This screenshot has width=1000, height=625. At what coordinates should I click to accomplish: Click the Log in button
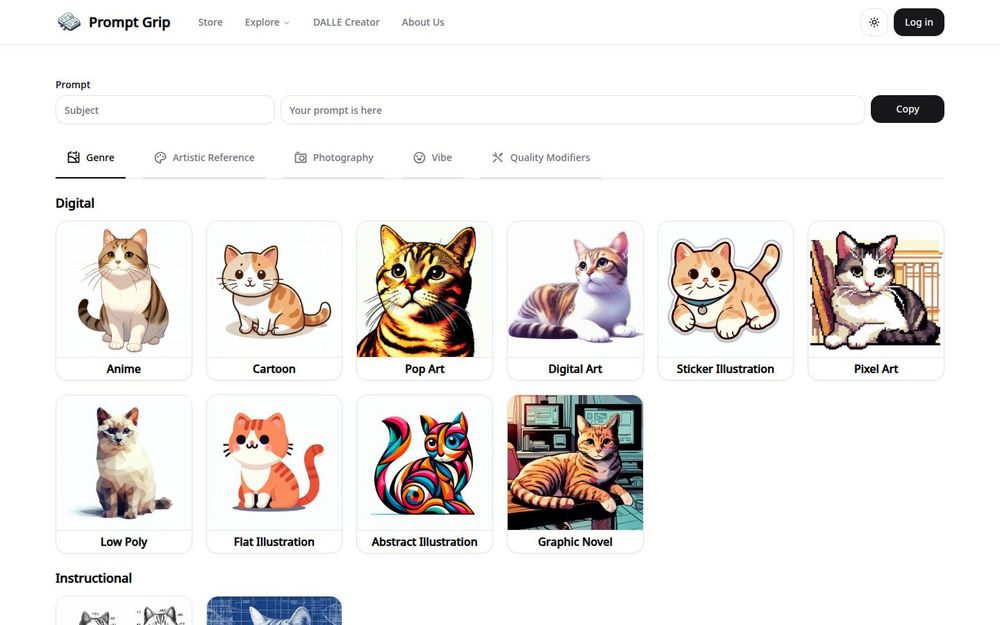918,22
